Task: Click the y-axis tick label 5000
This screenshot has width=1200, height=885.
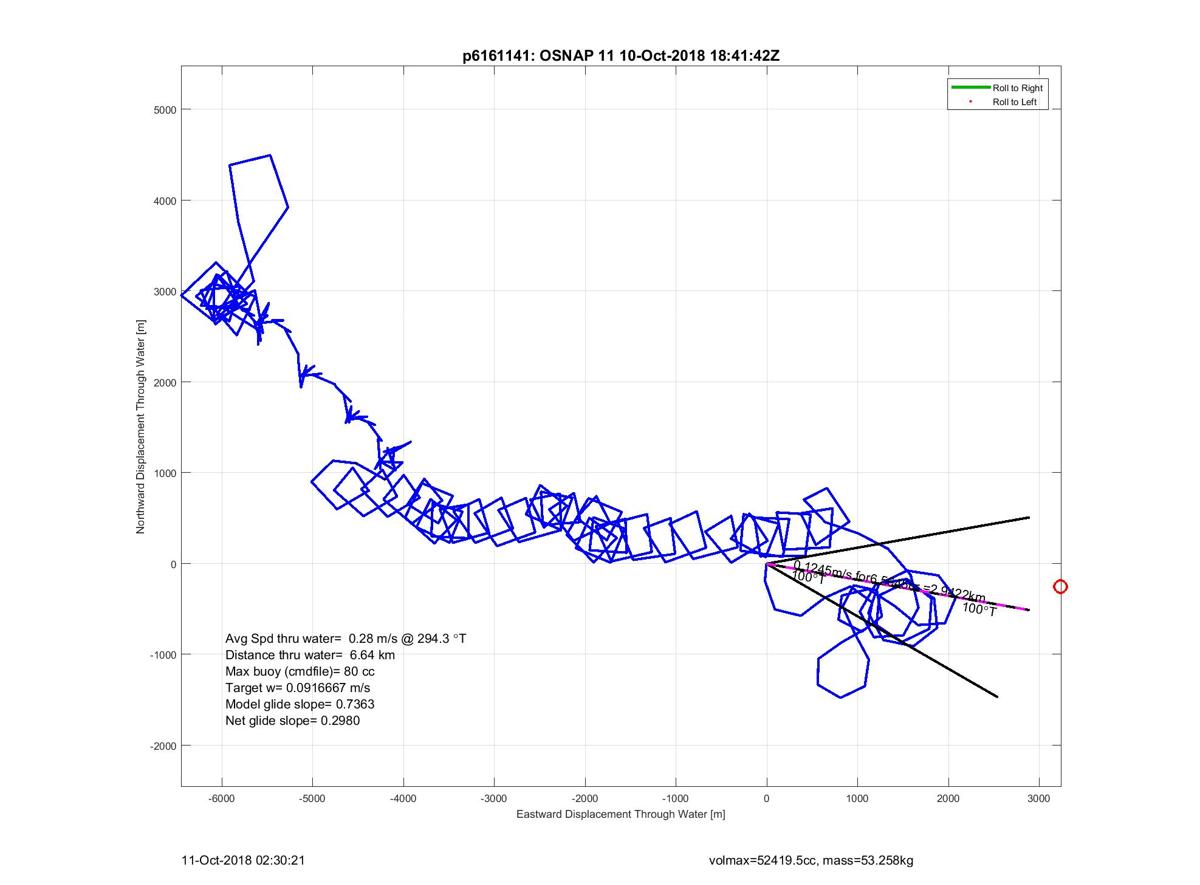Action: coord(165,110)
